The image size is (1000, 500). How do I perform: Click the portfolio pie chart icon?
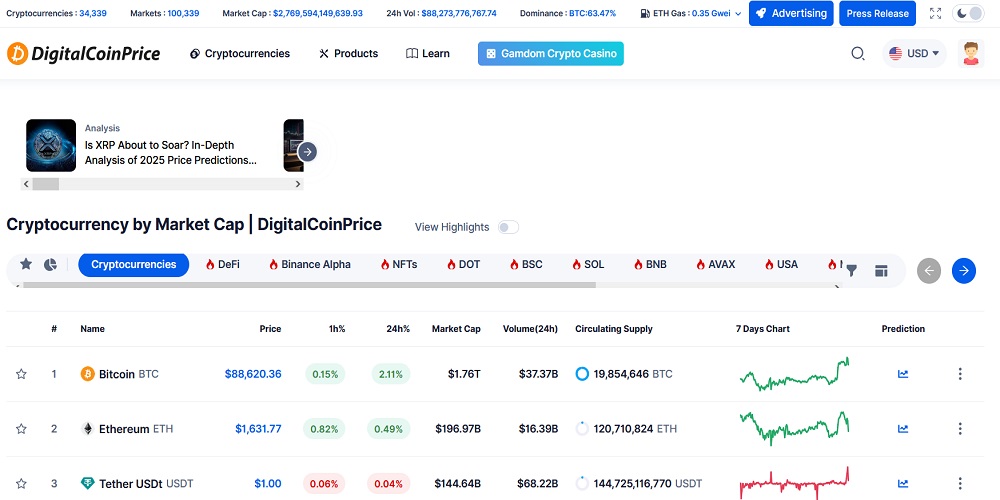point(50,265)
